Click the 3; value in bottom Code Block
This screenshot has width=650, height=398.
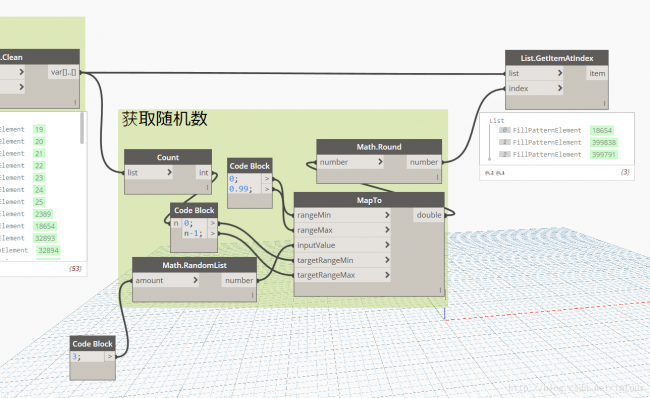[76, 357]
